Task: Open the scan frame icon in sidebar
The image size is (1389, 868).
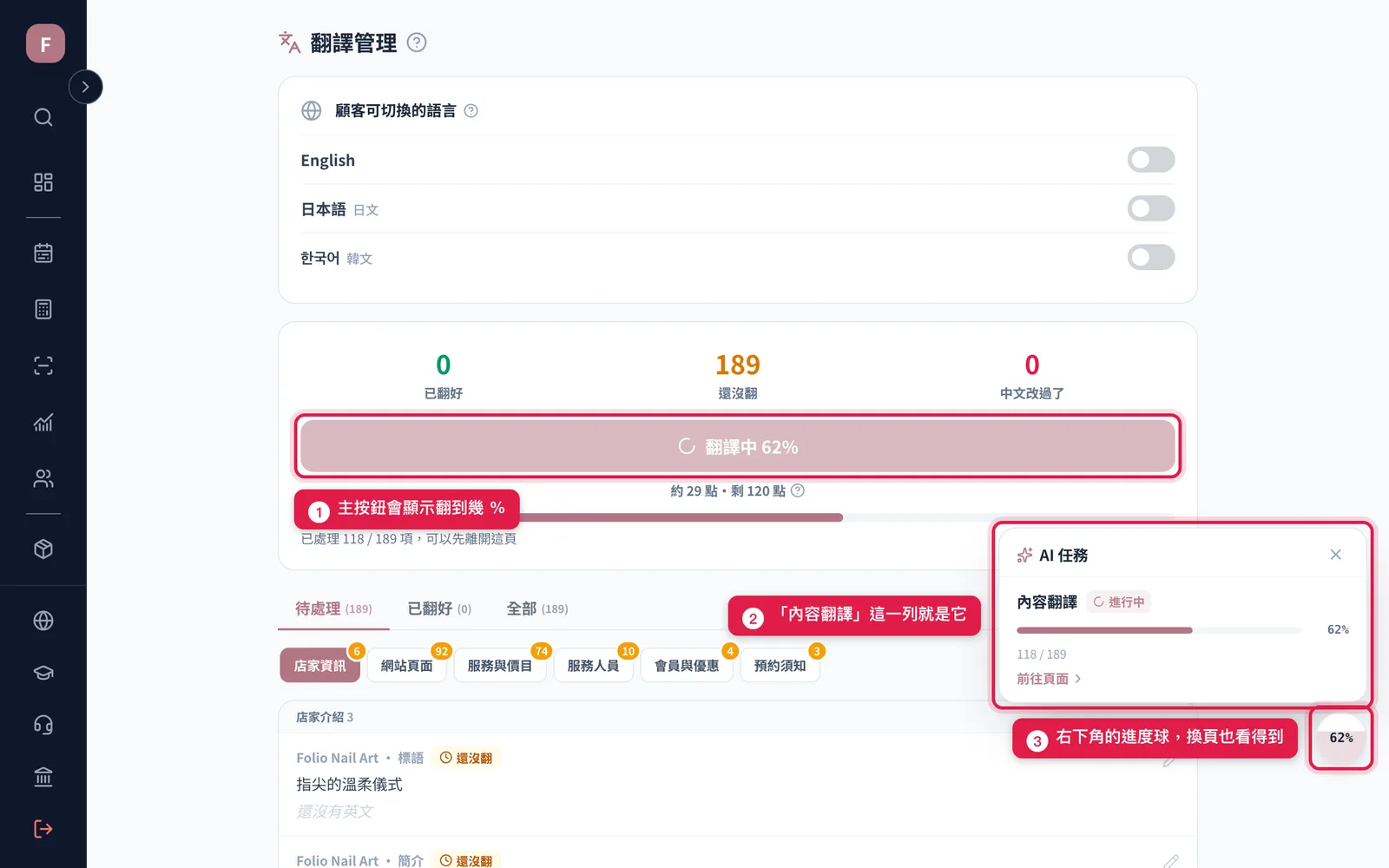Action: (x=43, y=365)
